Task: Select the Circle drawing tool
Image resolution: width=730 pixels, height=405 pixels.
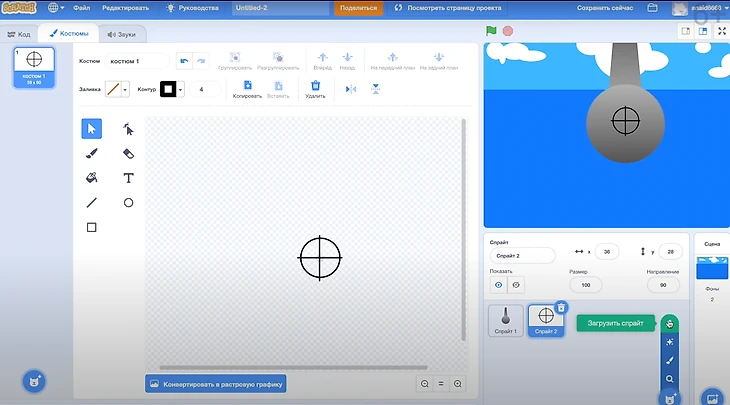Action: click(x=128, y=203)
